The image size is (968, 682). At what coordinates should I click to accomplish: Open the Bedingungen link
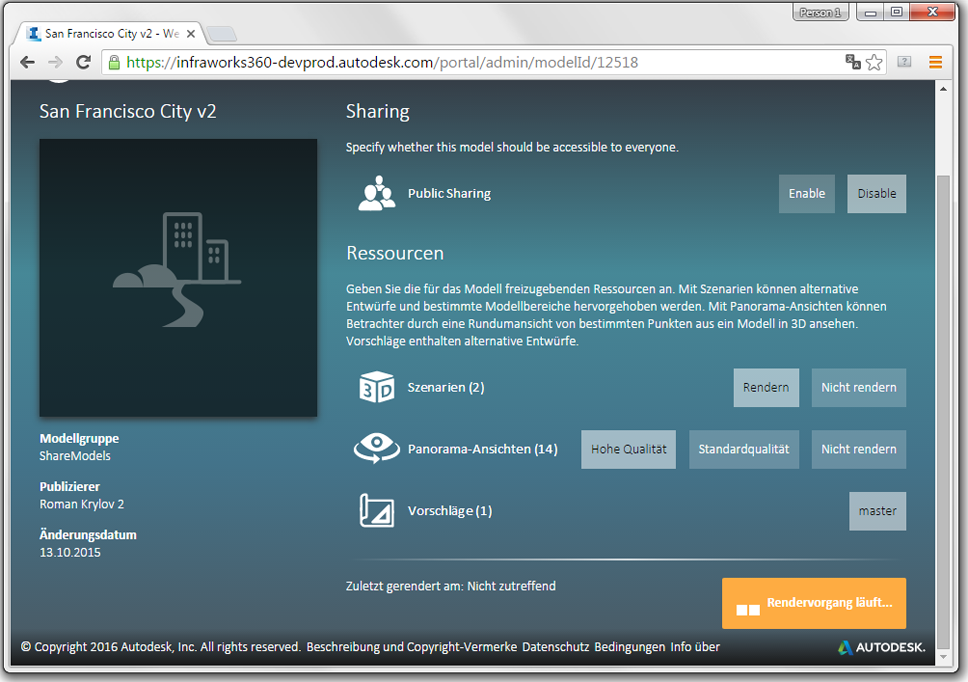click(x=630, y=647)
